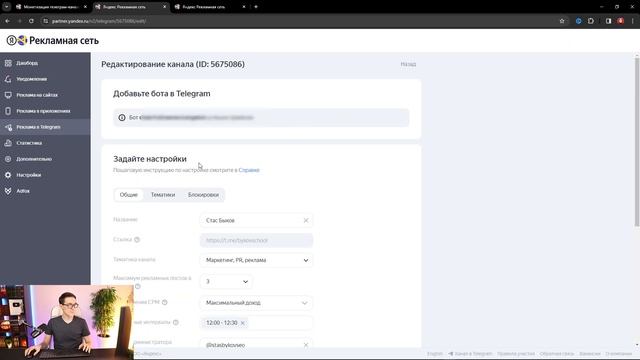The width and height of the screenshot is (640, 360).
Task: Switch to Общие settings tab
Action: [129, 195]
